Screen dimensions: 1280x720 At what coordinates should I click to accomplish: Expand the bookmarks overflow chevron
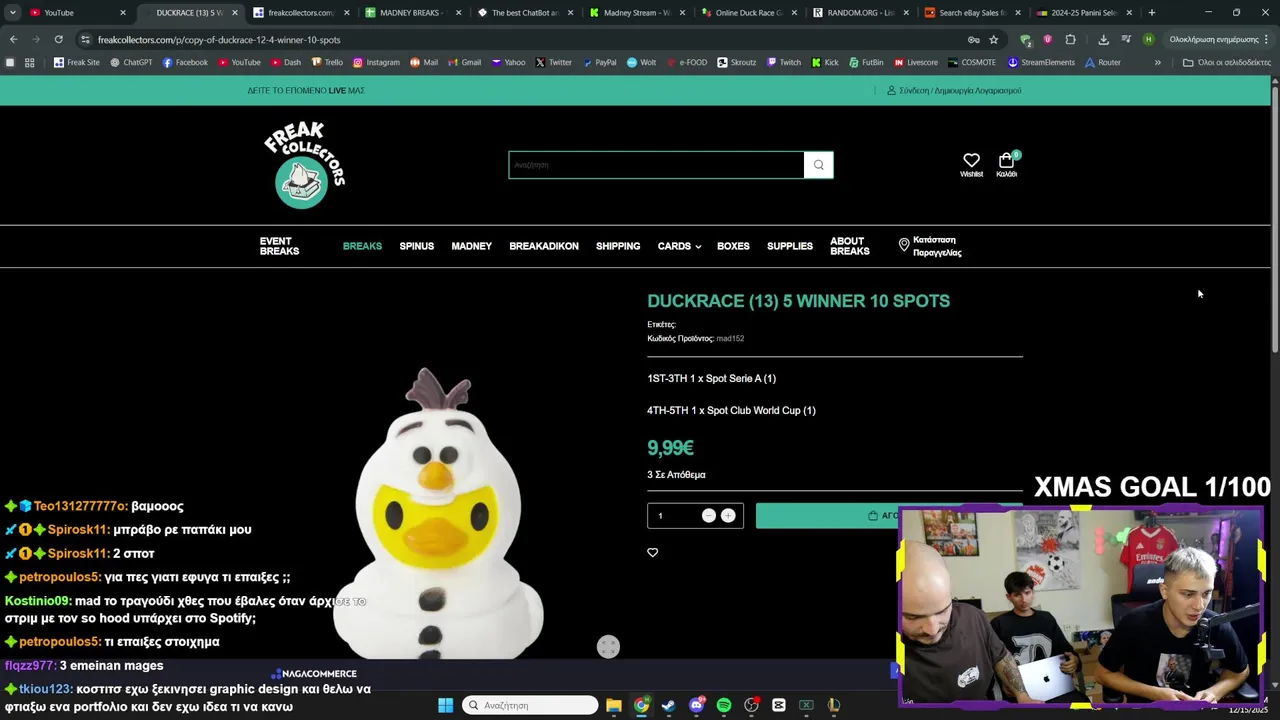1157,62
